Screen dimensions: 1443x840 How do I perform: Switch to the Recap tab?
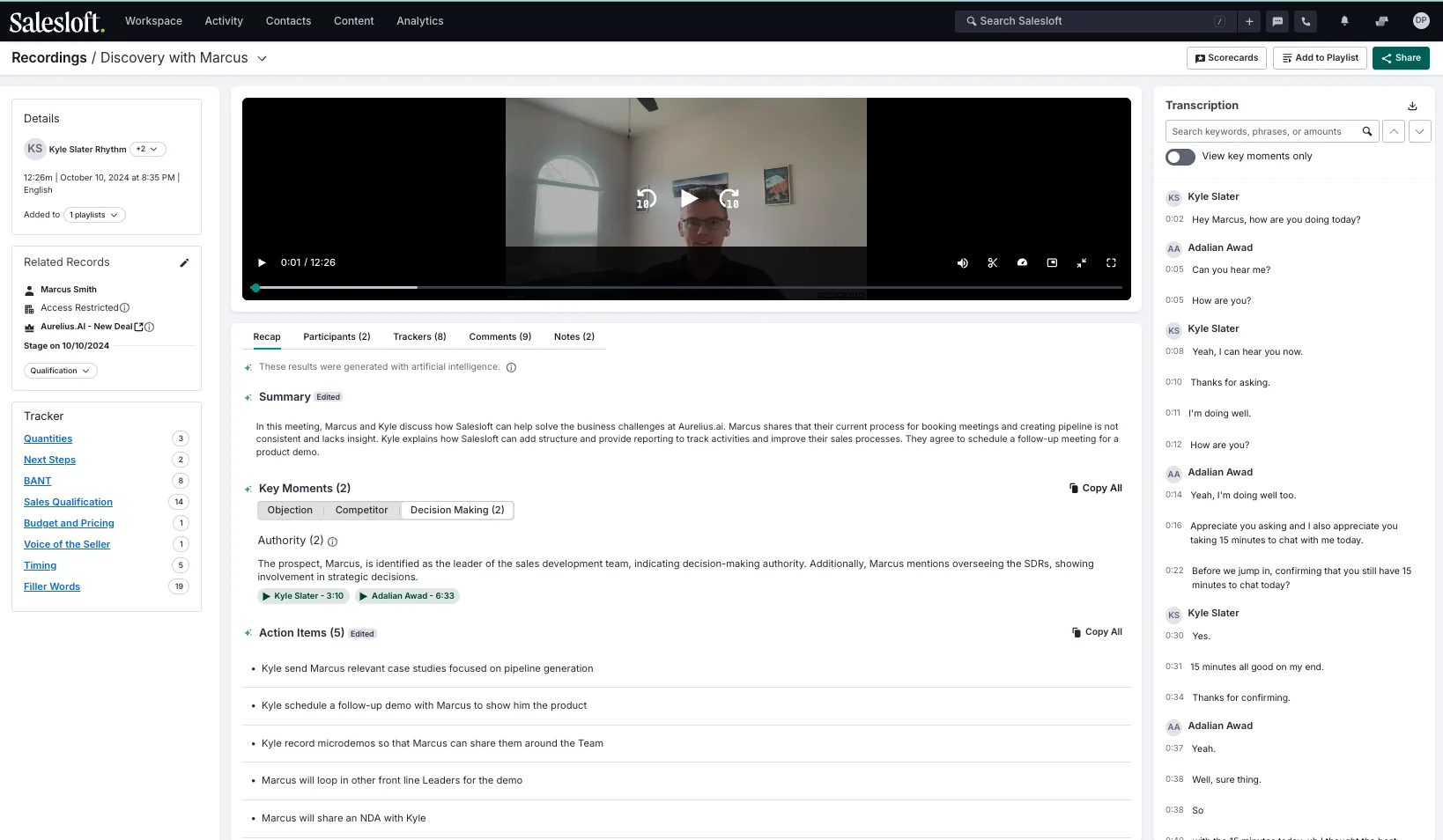[x=267, y=336]
